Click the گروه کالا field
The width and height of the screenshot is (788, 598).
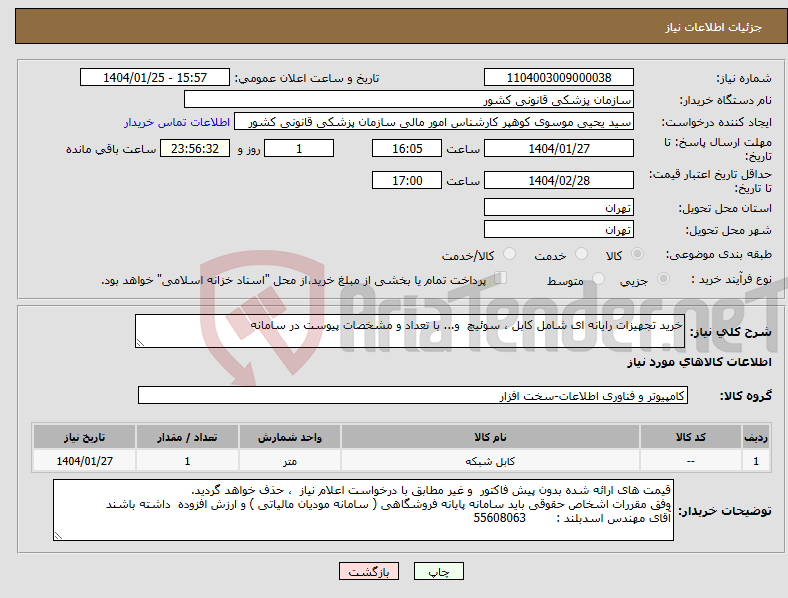click(413, 395)
